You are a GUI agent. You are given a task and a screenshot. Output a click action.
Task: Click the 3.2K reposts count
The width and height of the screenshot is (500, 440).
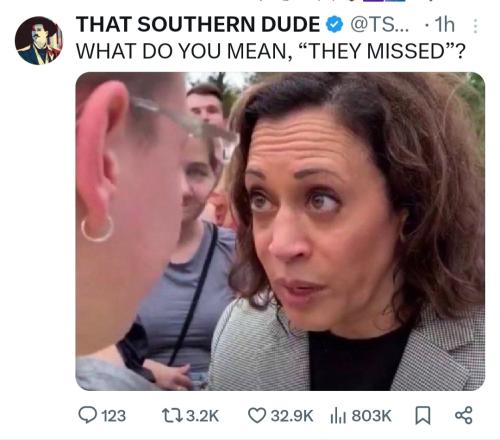click(x=202, y=416)
